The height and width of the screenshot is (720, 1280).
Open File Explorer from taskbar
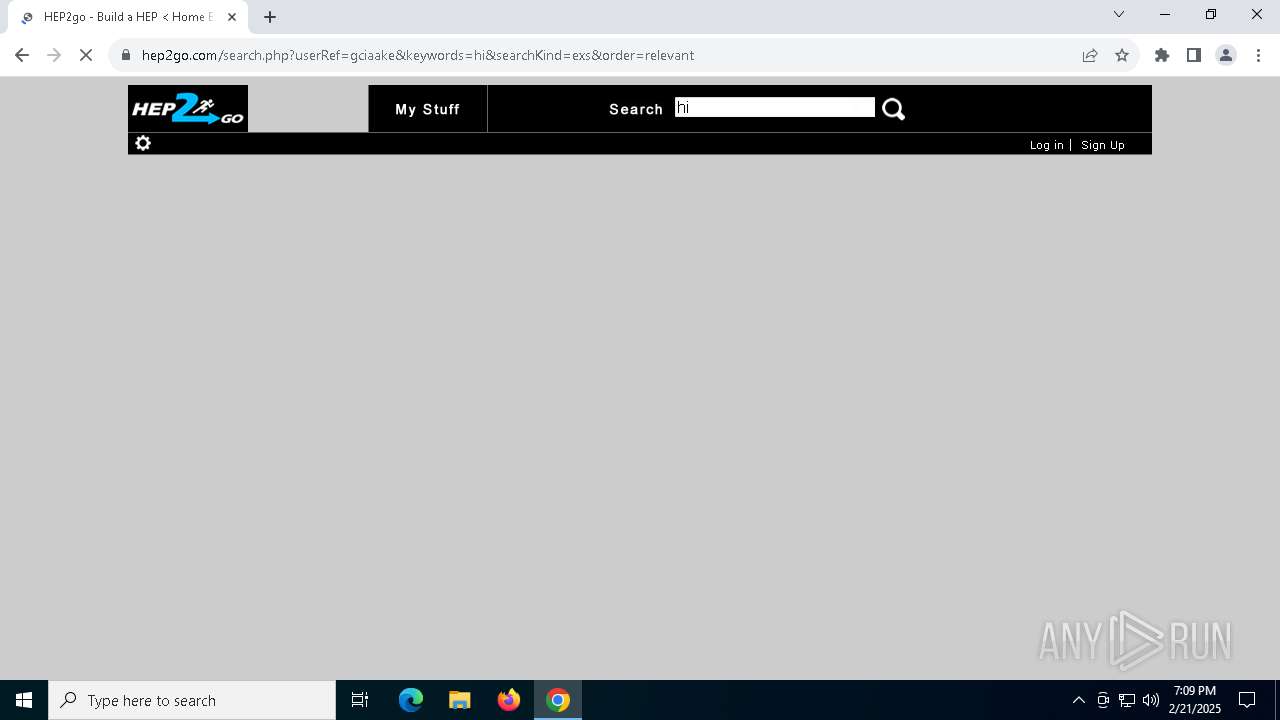click(x=460, y=700)
